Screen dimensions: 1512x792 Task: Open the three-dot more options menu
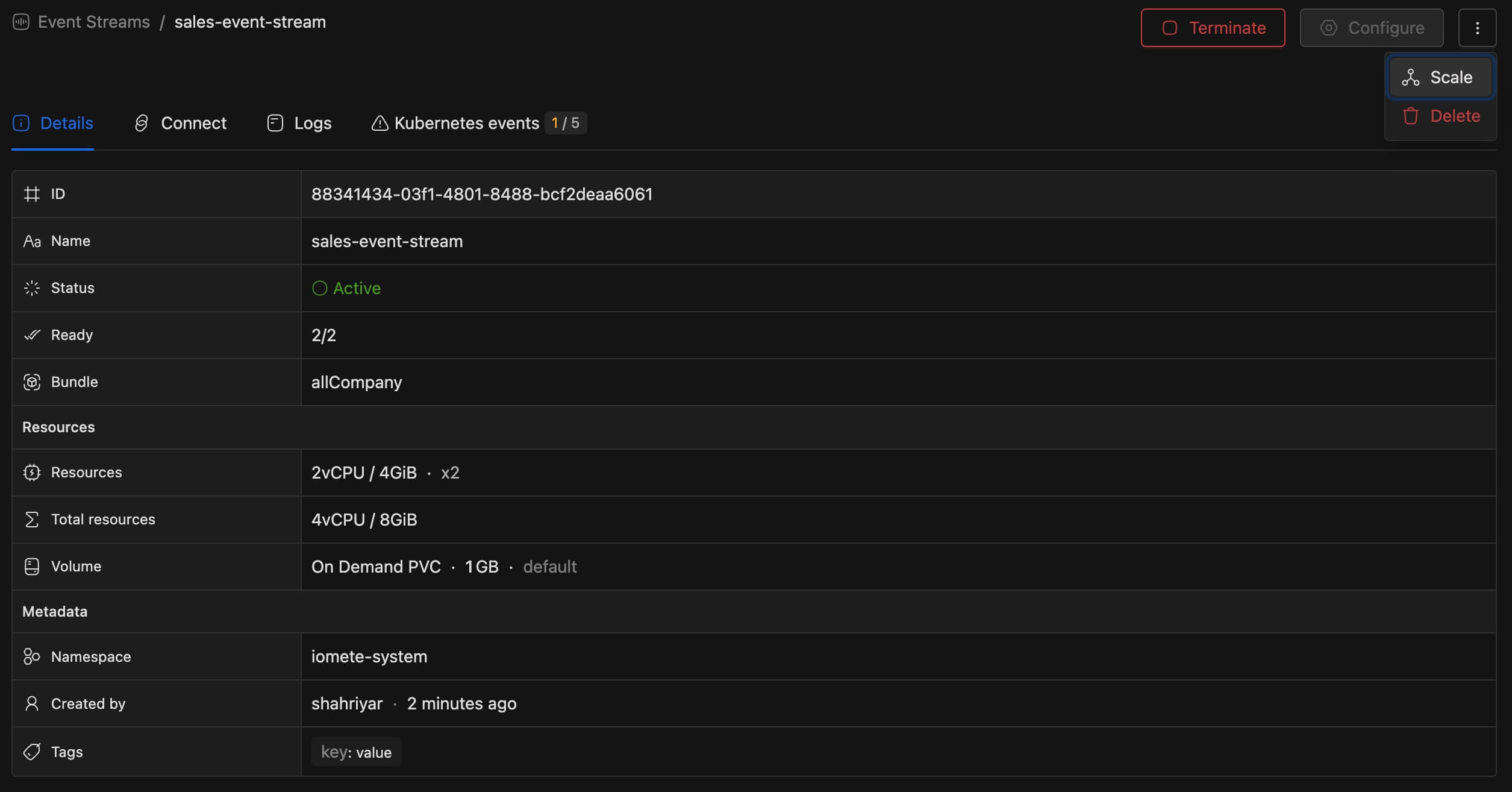(x=1477, y=28)
